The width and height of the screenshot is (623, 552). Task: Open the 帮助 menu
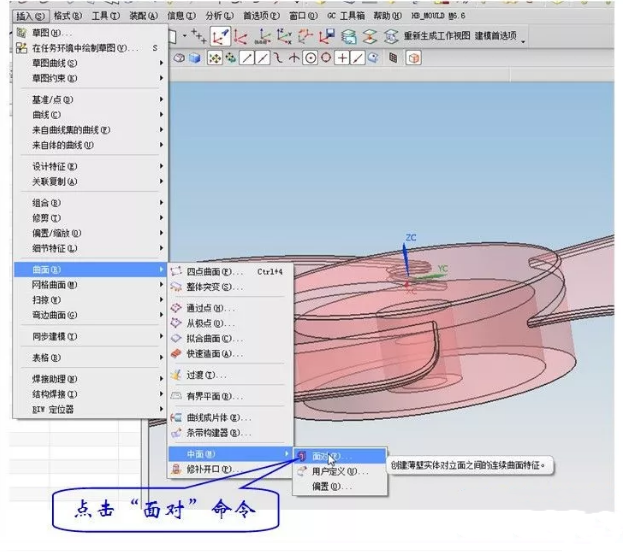point(387,16)
